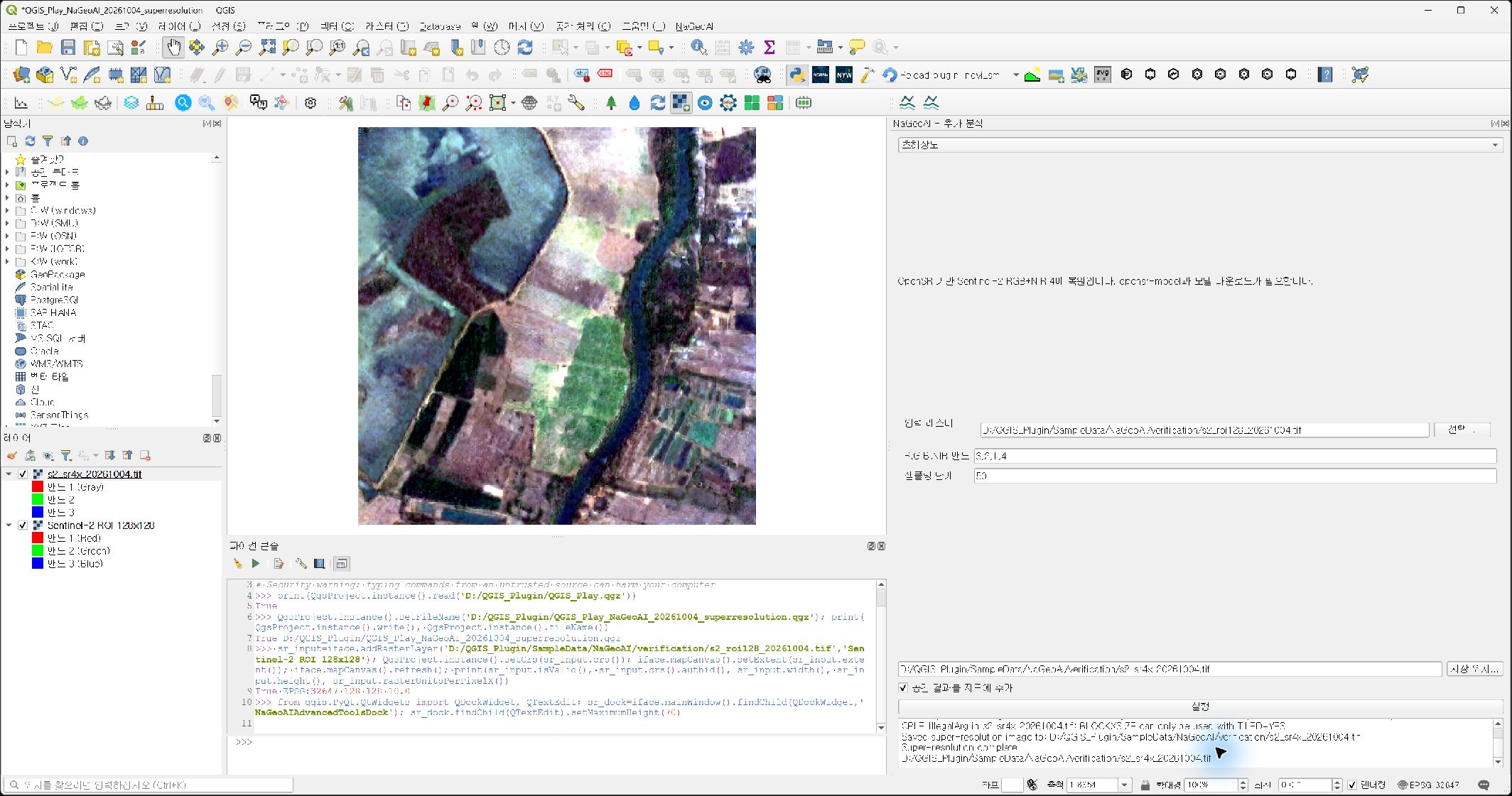Open the NaGeoAI menu
The image size is (1512, 796).
click(694, 26)
